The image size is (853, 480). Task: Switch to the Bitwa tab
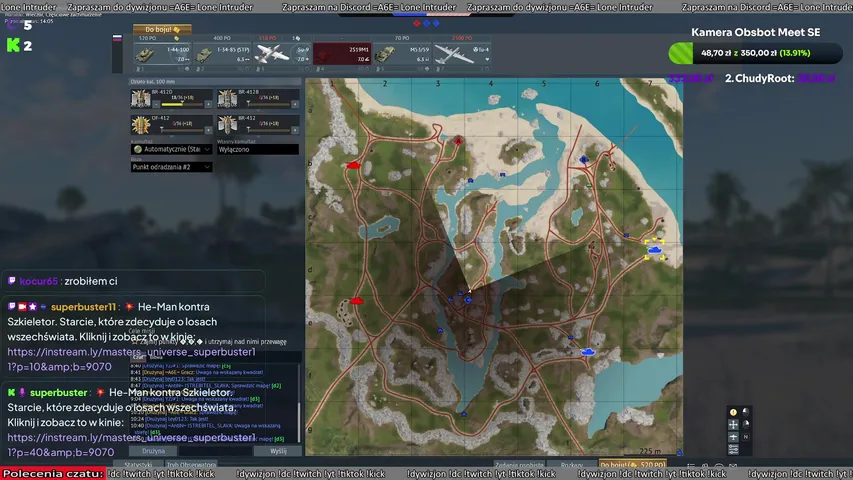(156, 357)
